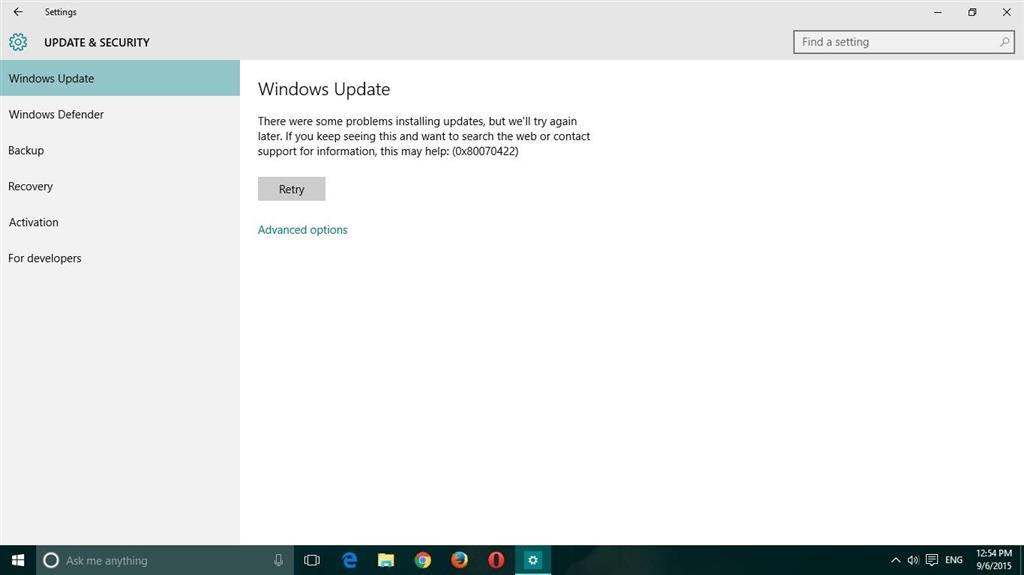
Task: Focus the Find a setting search box
Action: (904, 42)
